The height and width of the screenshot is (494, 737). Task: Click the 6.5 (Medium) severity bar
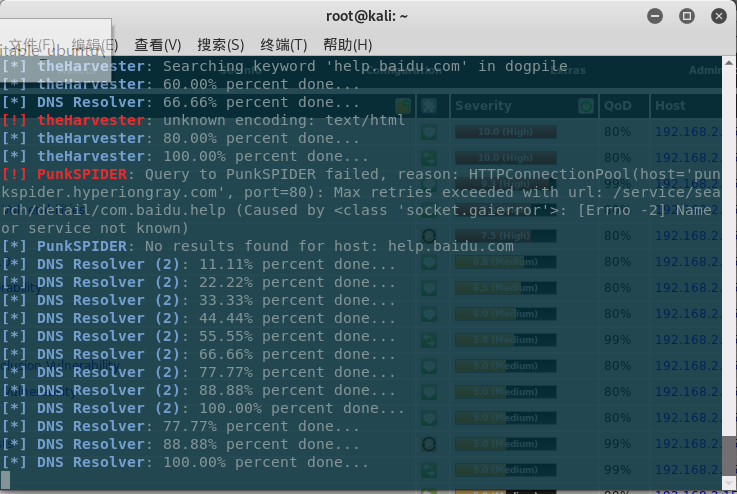[x=506, y=288]
